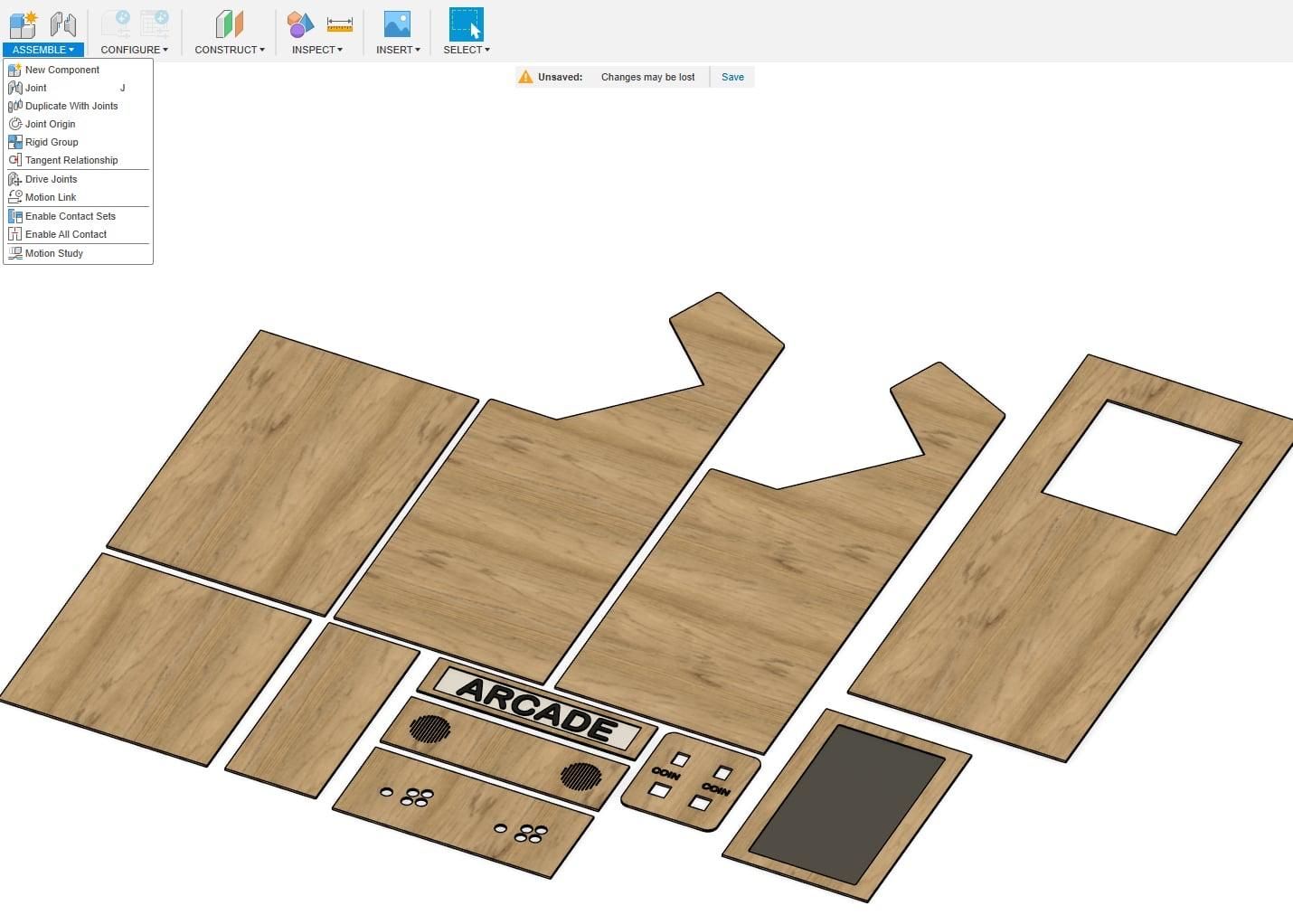Screen dimensions: 1293x924
Task: Click the Save link in the unsaved notice
Action: click(732, 78)
